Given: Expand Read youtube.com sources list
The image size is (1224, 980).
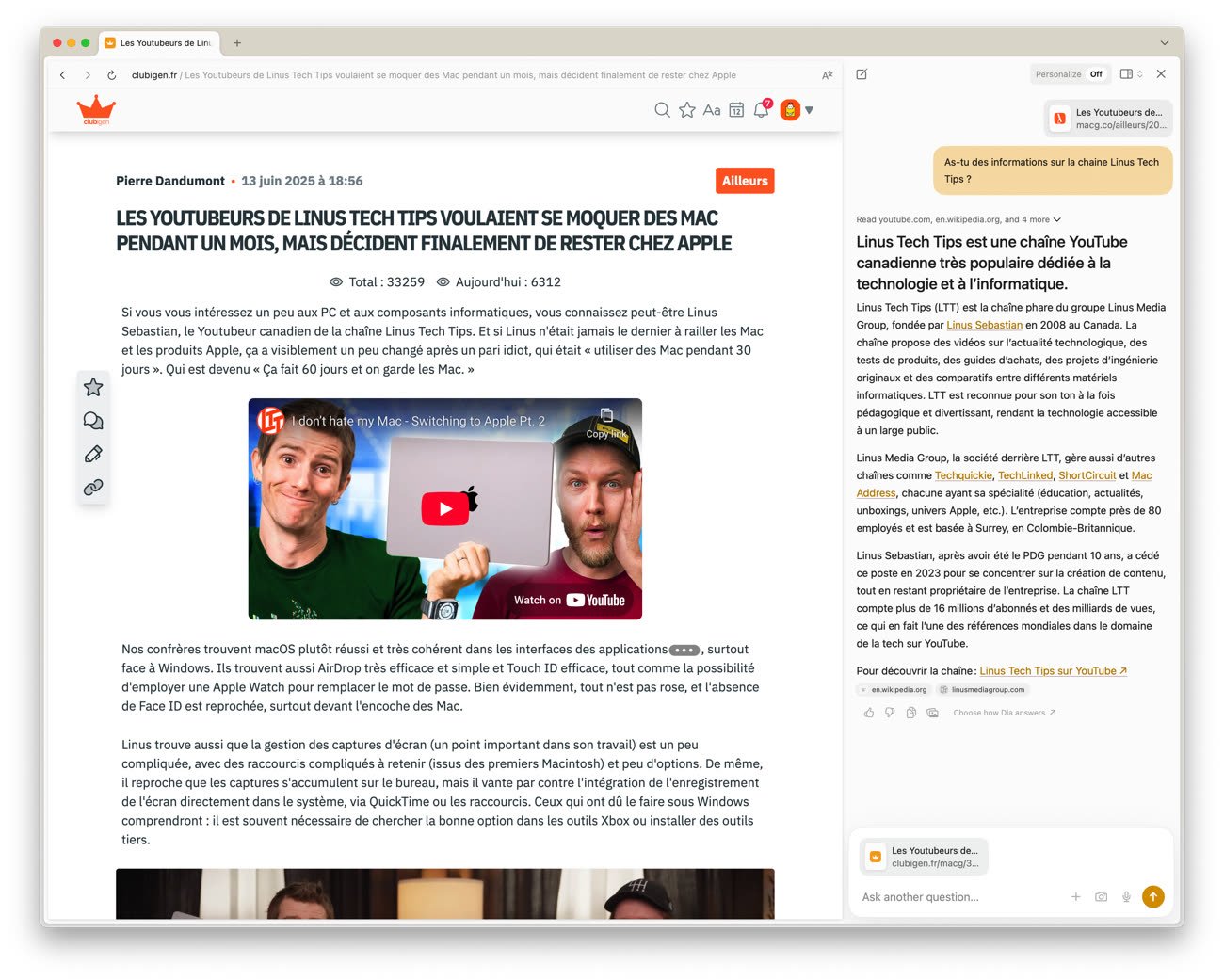Looking at the screenshot, I should [958, 219].
